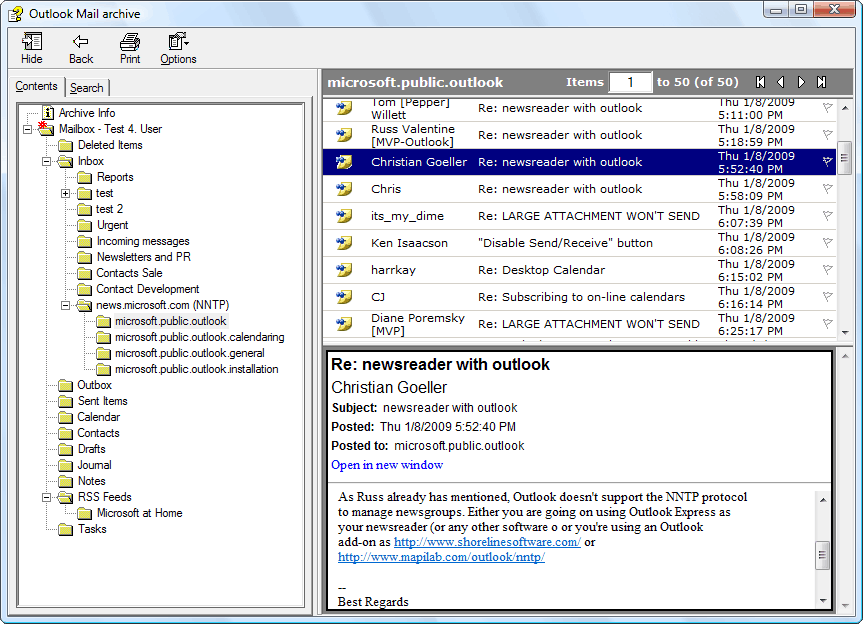The image size is (863, 624).
Task: Collapse the Mailbox - Test 4. User node
Action: pos(28,129)
